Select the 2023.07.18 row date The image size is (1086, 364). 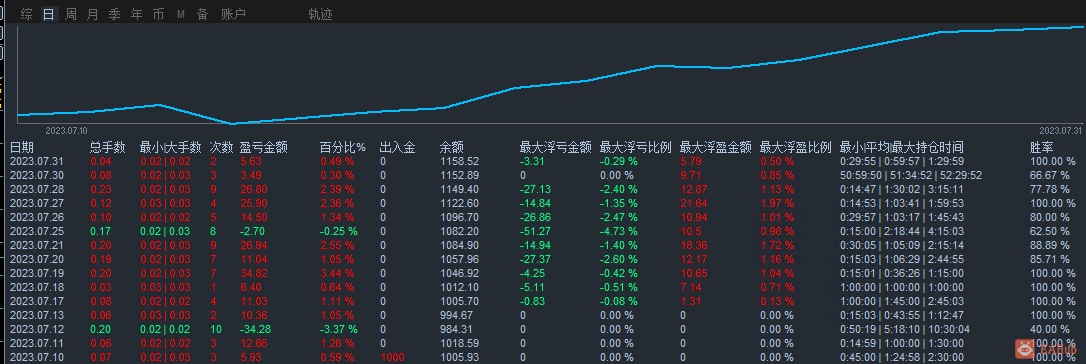(37, 287)
